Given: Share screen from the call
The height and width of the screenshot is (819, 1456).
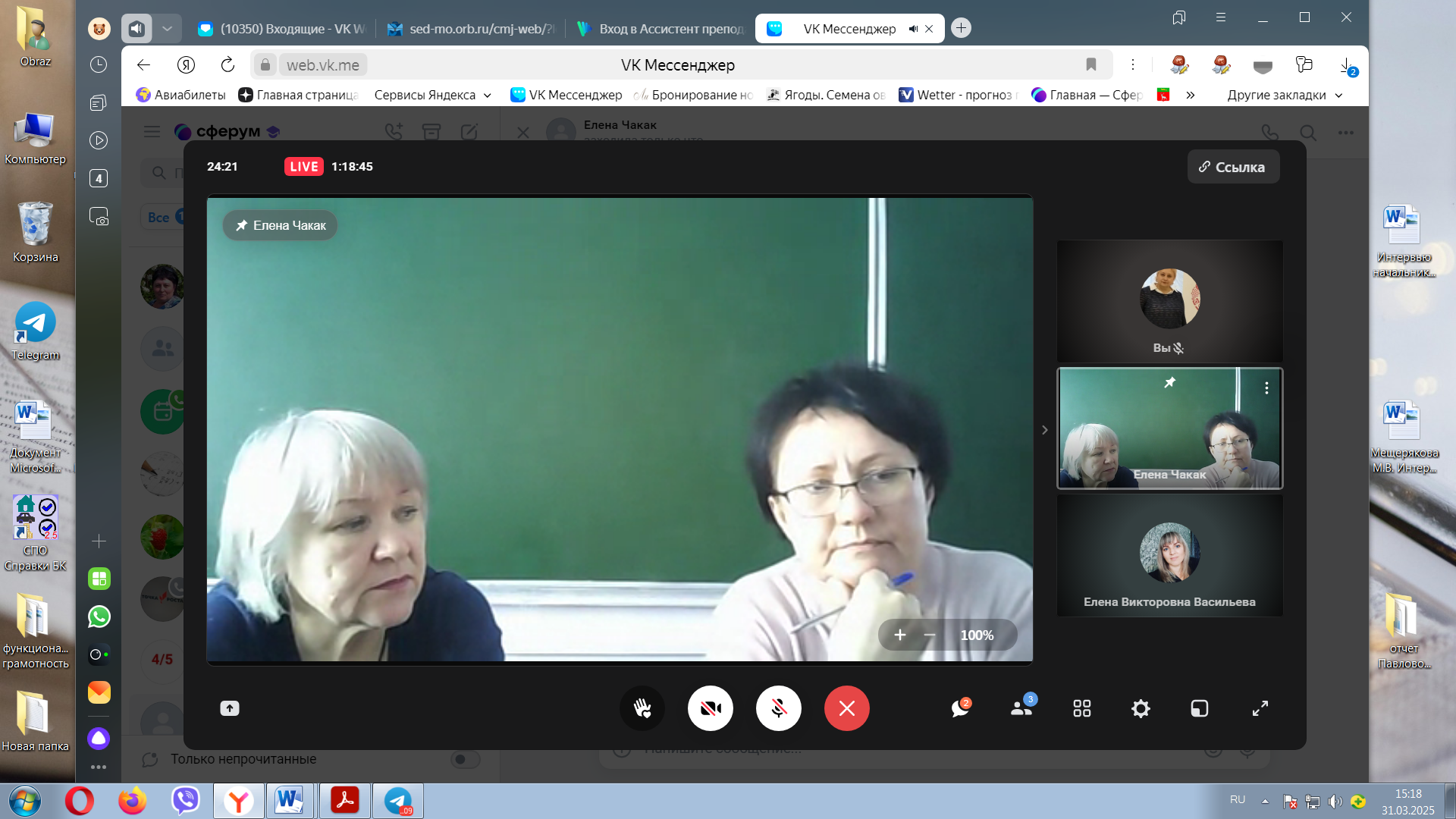Looking at the screenshot, I should coord(230,708).
